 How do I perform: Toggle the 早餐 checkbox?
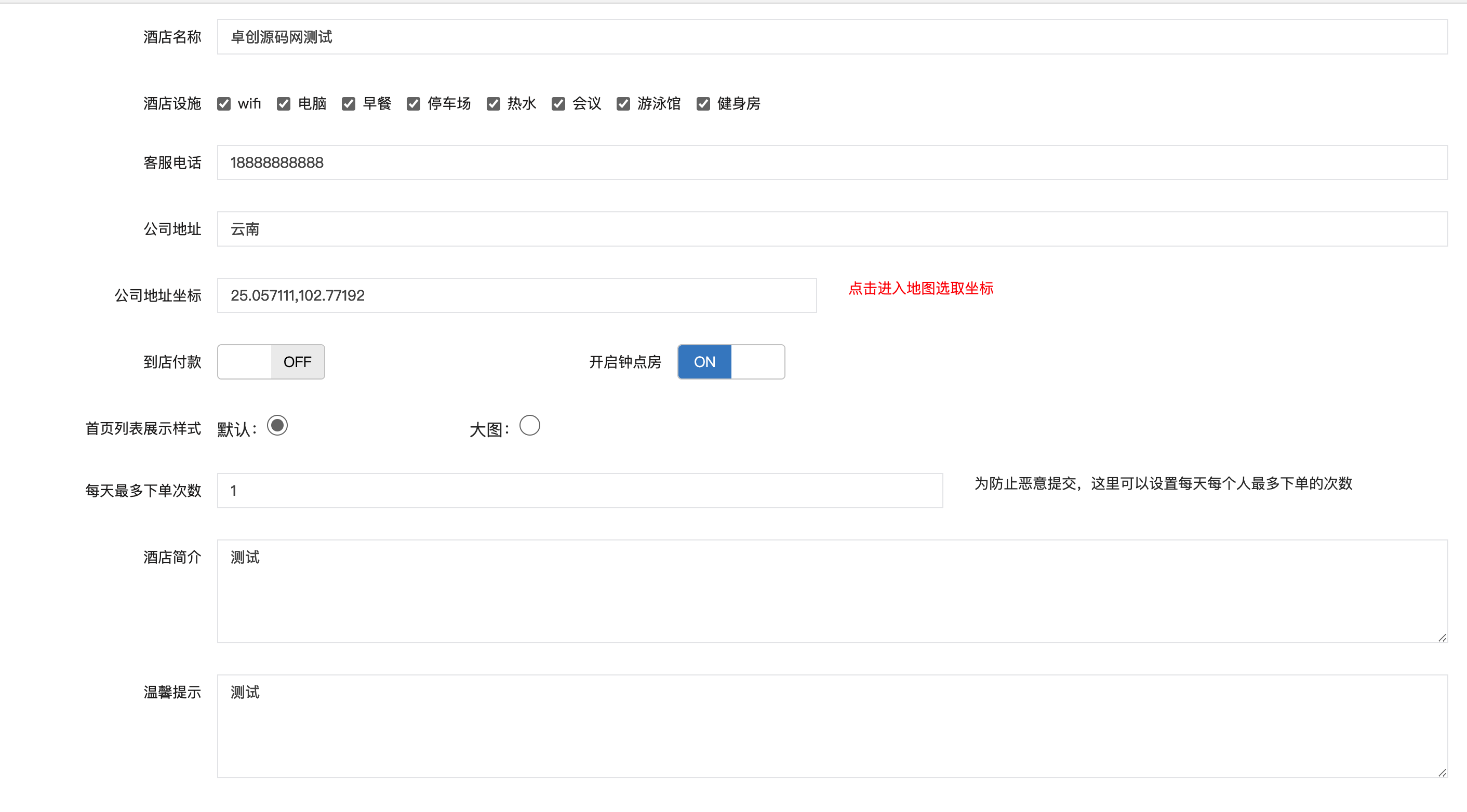[349, 103]
